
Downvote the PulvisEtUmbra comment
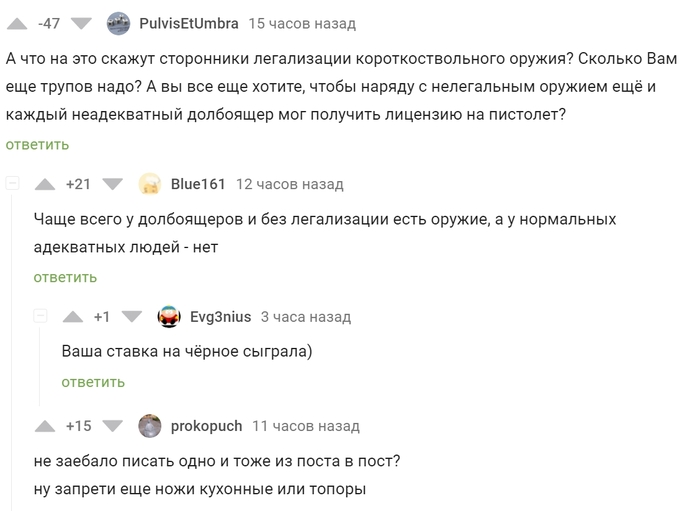pos(83,23)
